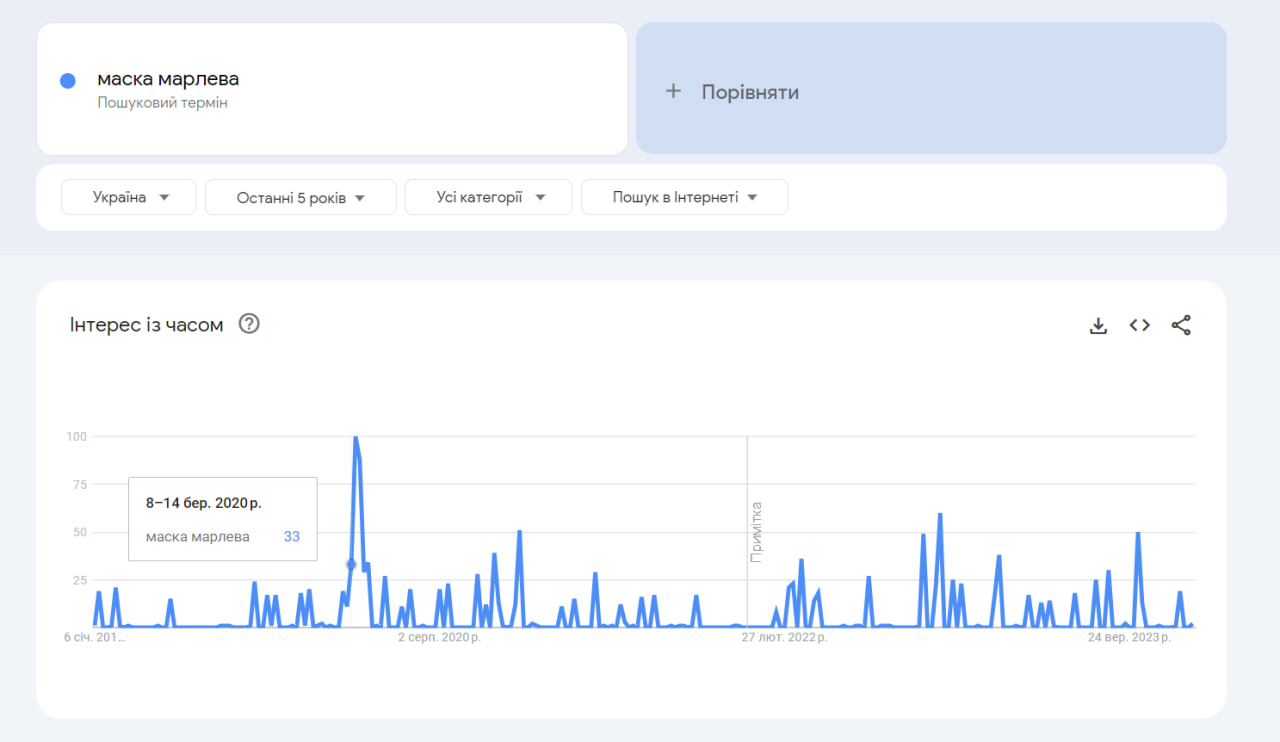1280x742 pixels.
Task: Click the Пошуковий термін label
Action: click(x=162, y=102)
